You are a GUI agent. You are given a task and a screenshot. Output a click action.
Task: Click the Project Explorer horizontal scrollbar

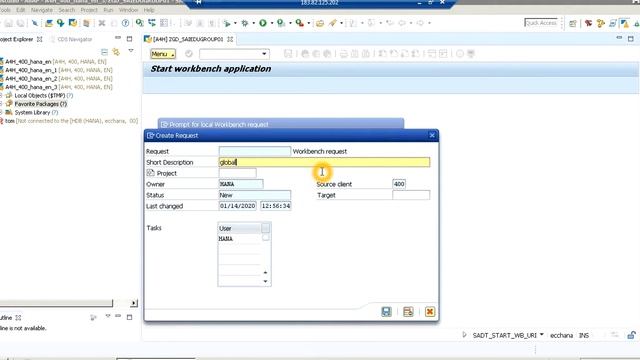(56, 303)
